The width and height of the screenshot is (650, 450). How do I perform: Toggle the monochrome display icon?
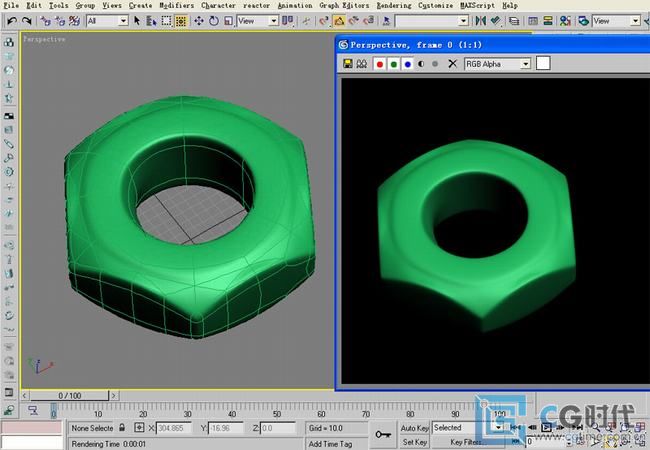(x=435, y=64)
